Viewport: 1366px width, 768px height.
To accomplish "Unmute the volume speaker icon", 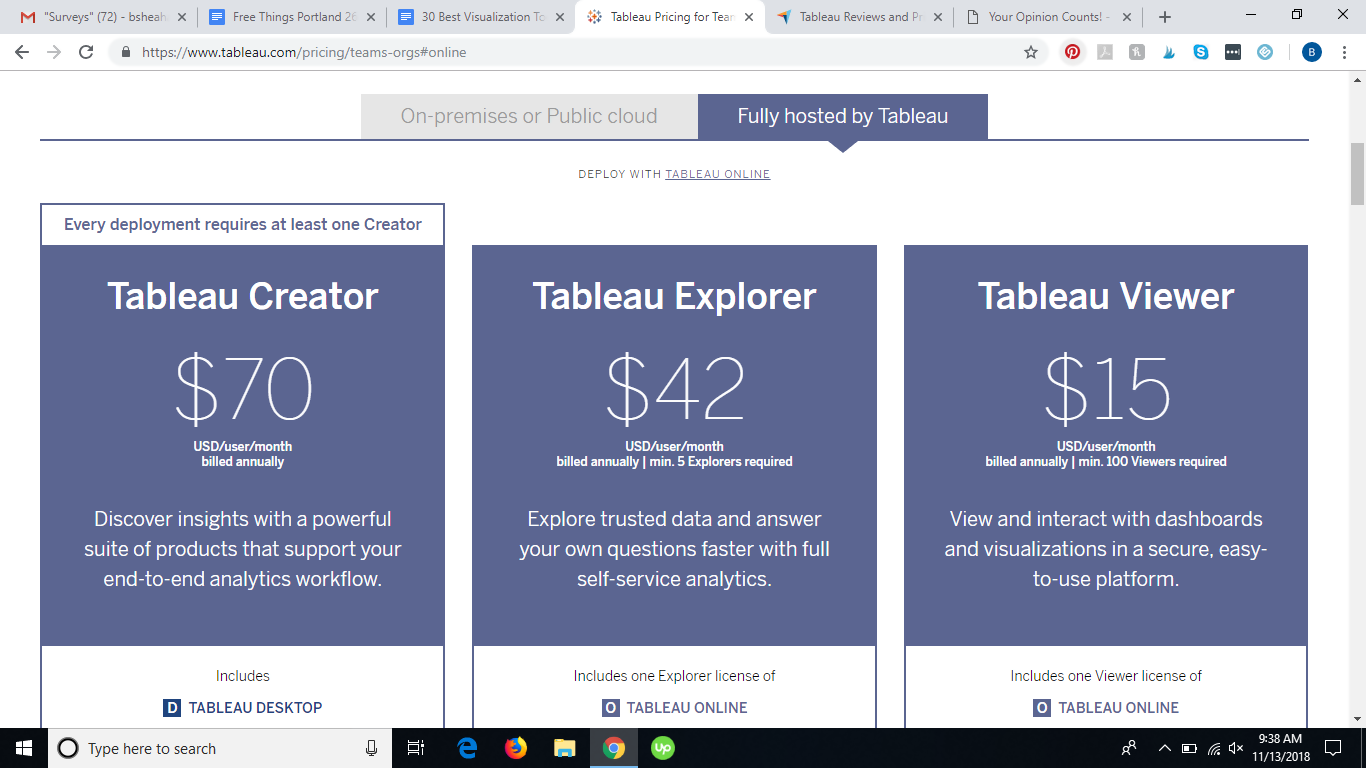I will point(1236,748).
